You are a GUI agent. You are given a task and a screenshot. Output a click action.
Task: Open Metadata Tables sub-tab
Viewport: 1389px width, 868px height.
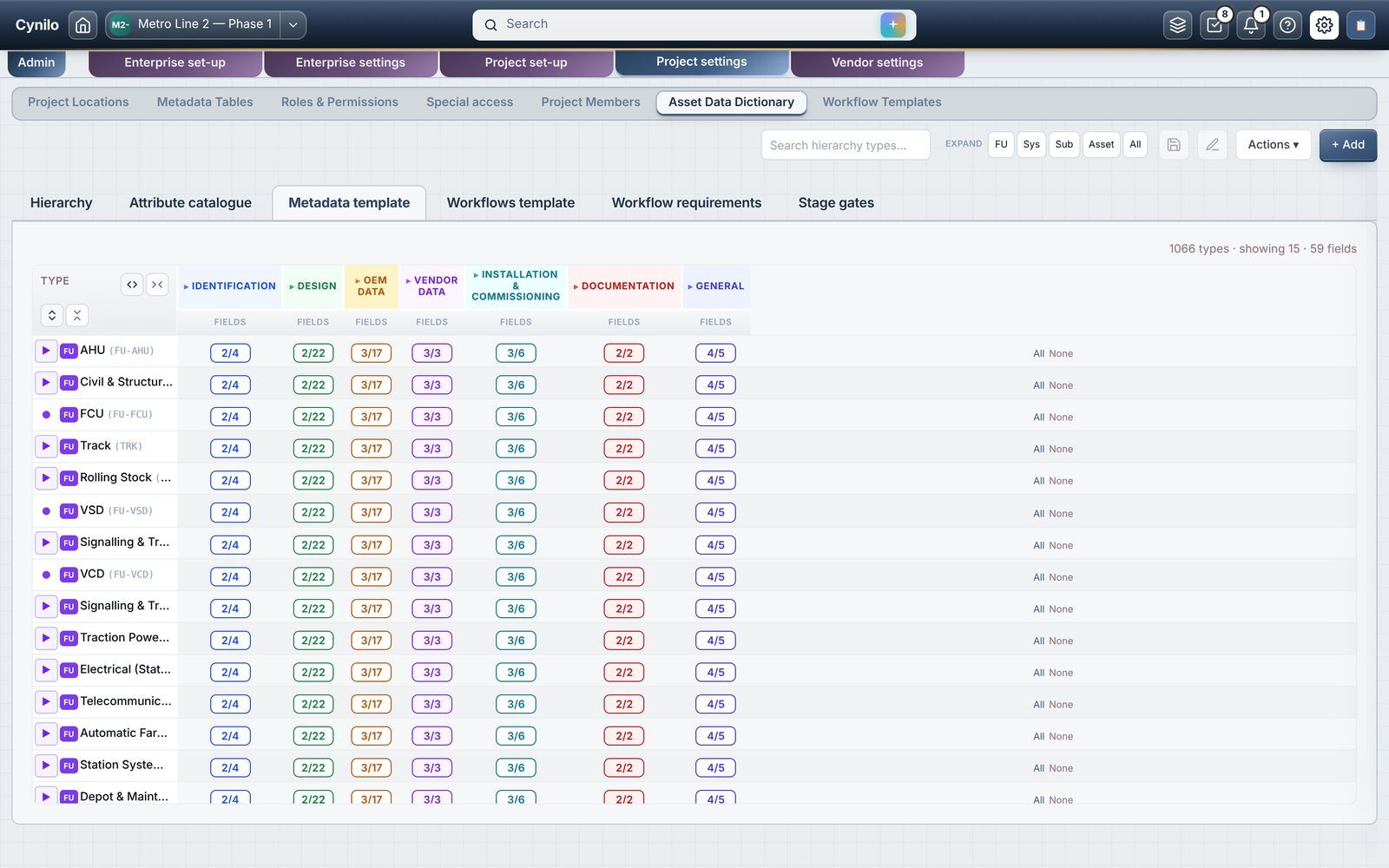click(x=205, y=102)
